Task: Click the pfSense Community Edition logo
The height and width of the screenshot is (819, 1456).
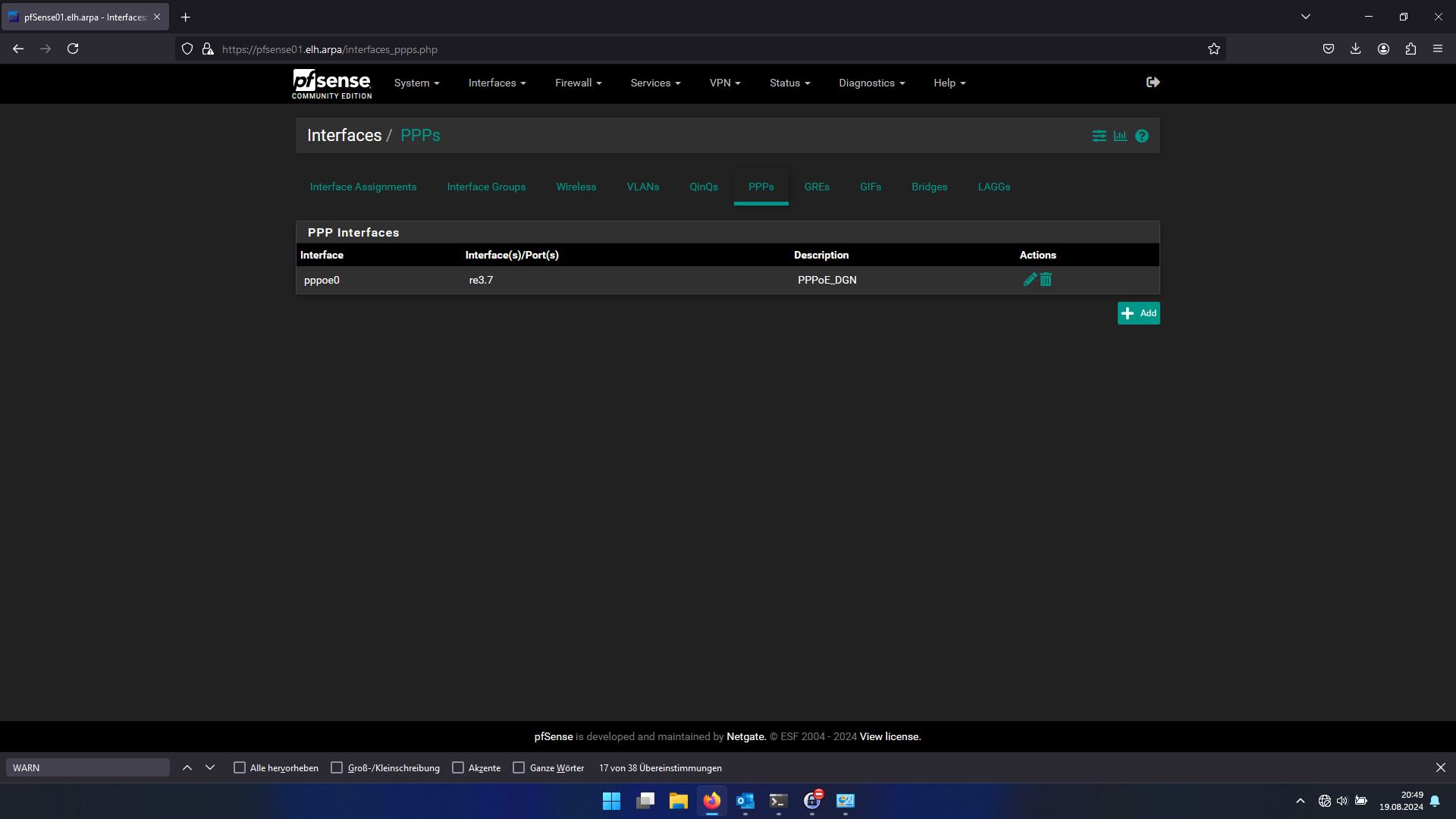Action: pos(332,84)
